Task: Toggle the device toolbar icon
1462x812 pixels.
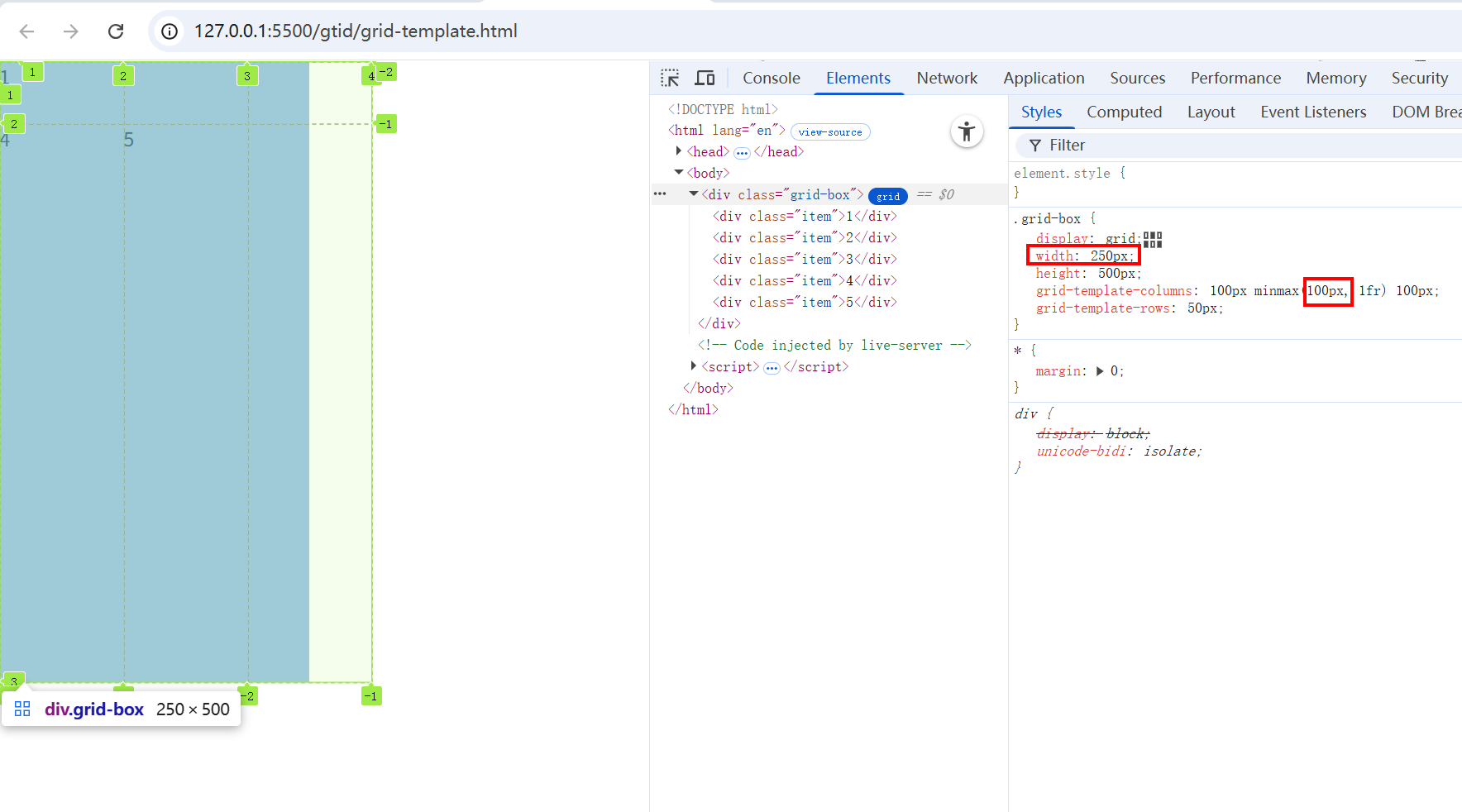Action: [705, 78]
